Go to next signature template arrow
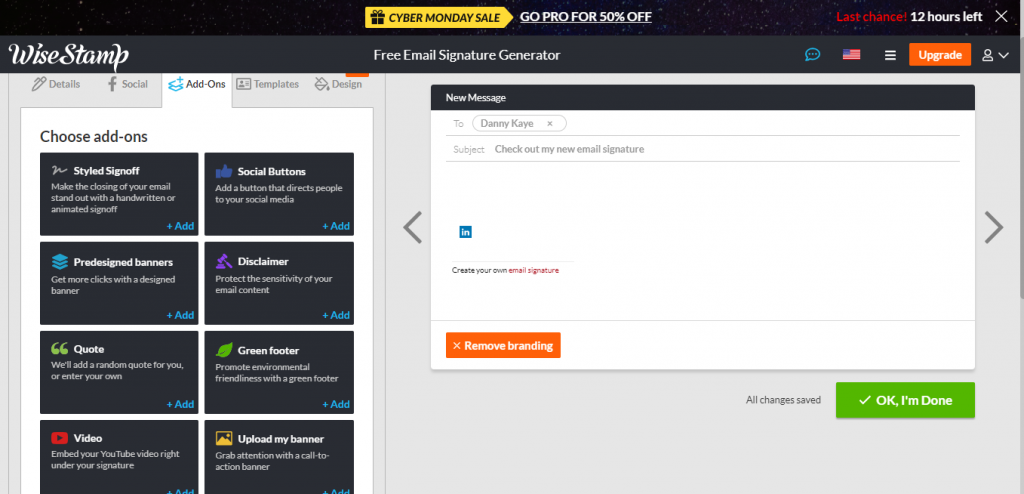The image size is (1024, 494). (993, 227)
